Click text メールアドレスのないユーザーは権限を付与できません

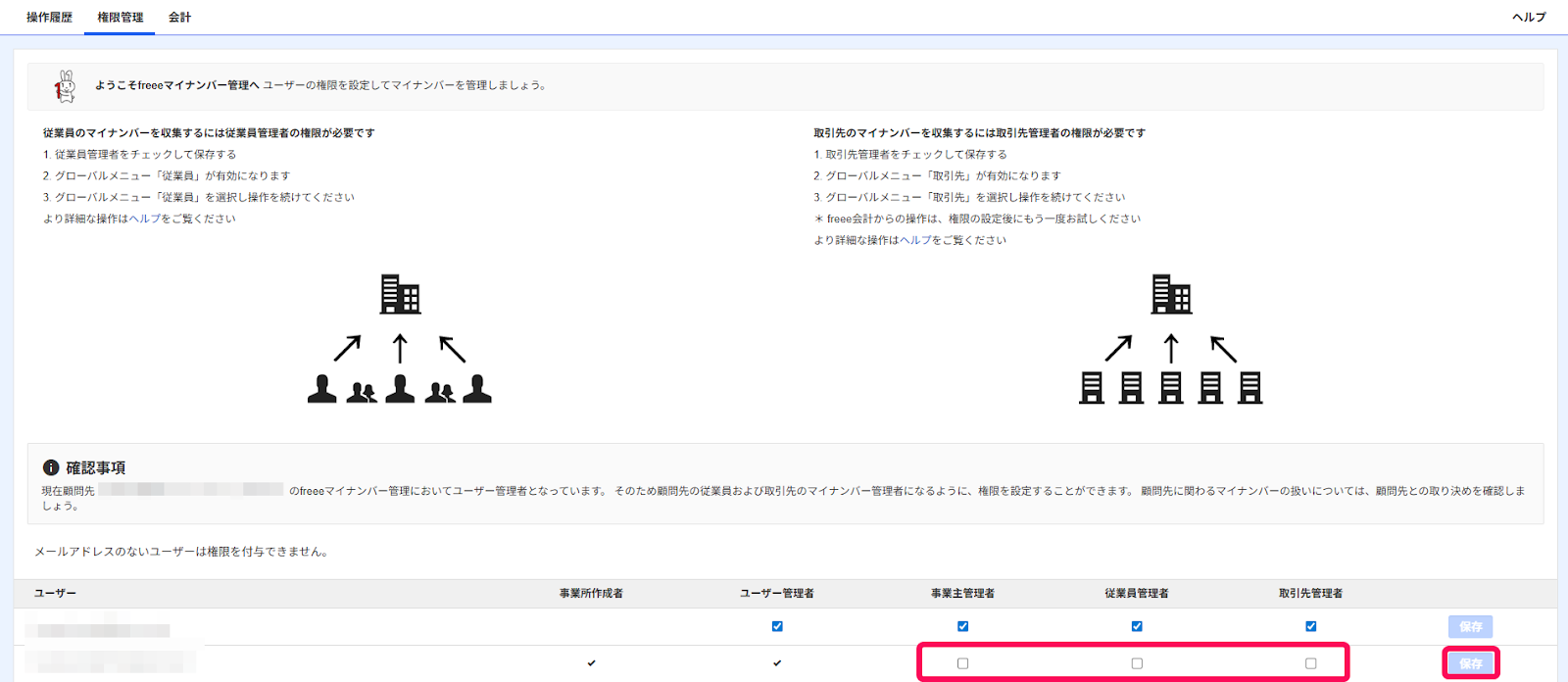(182, 552)
